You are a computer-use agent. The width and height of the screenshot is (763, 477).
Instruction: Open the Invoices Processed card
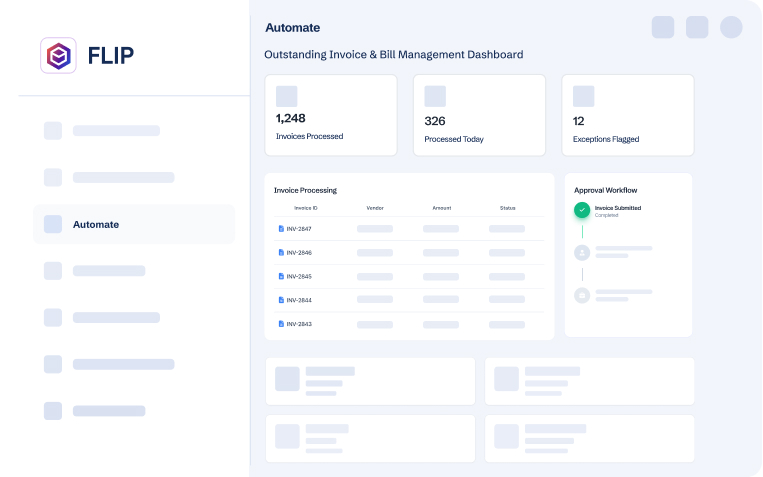click(330, 115)
